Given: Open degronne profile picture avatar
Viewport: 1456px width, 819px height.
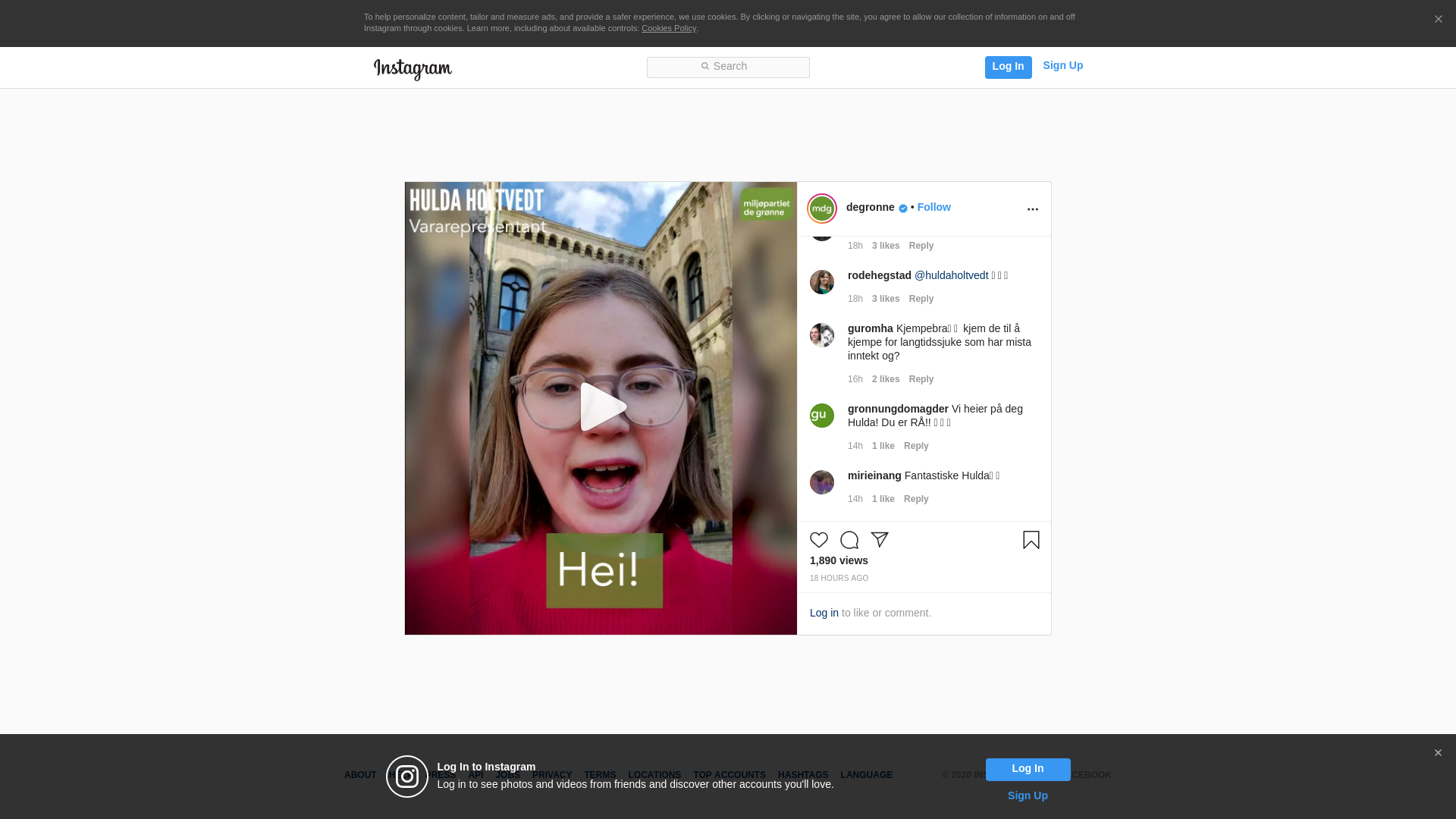Looking at the screenshot, I should (x=822, y=209).
